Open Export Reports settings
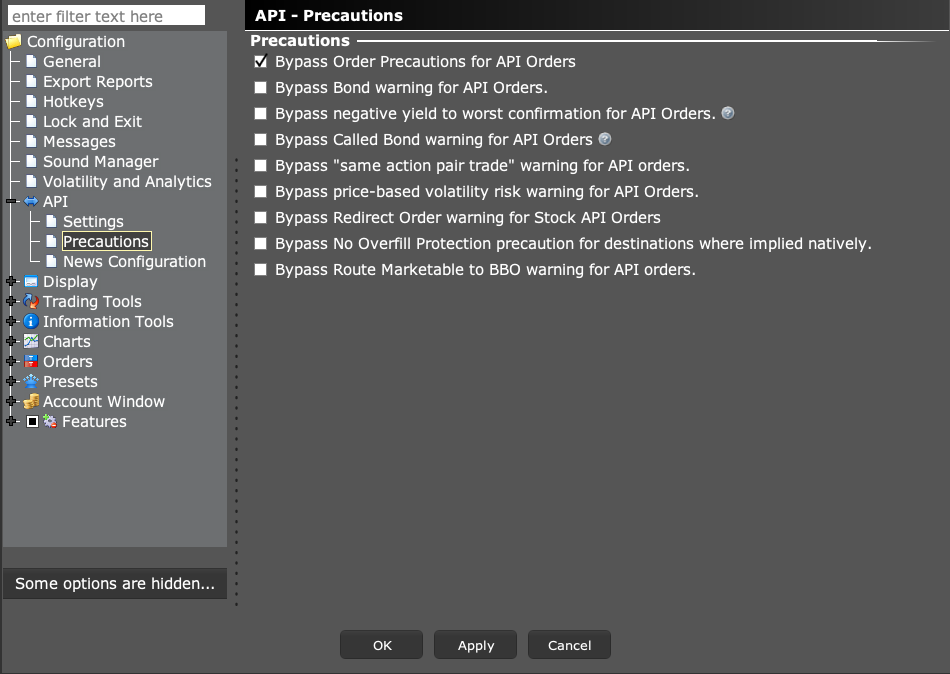Viewport: 950px width, 674px height. tap(98, 81)
